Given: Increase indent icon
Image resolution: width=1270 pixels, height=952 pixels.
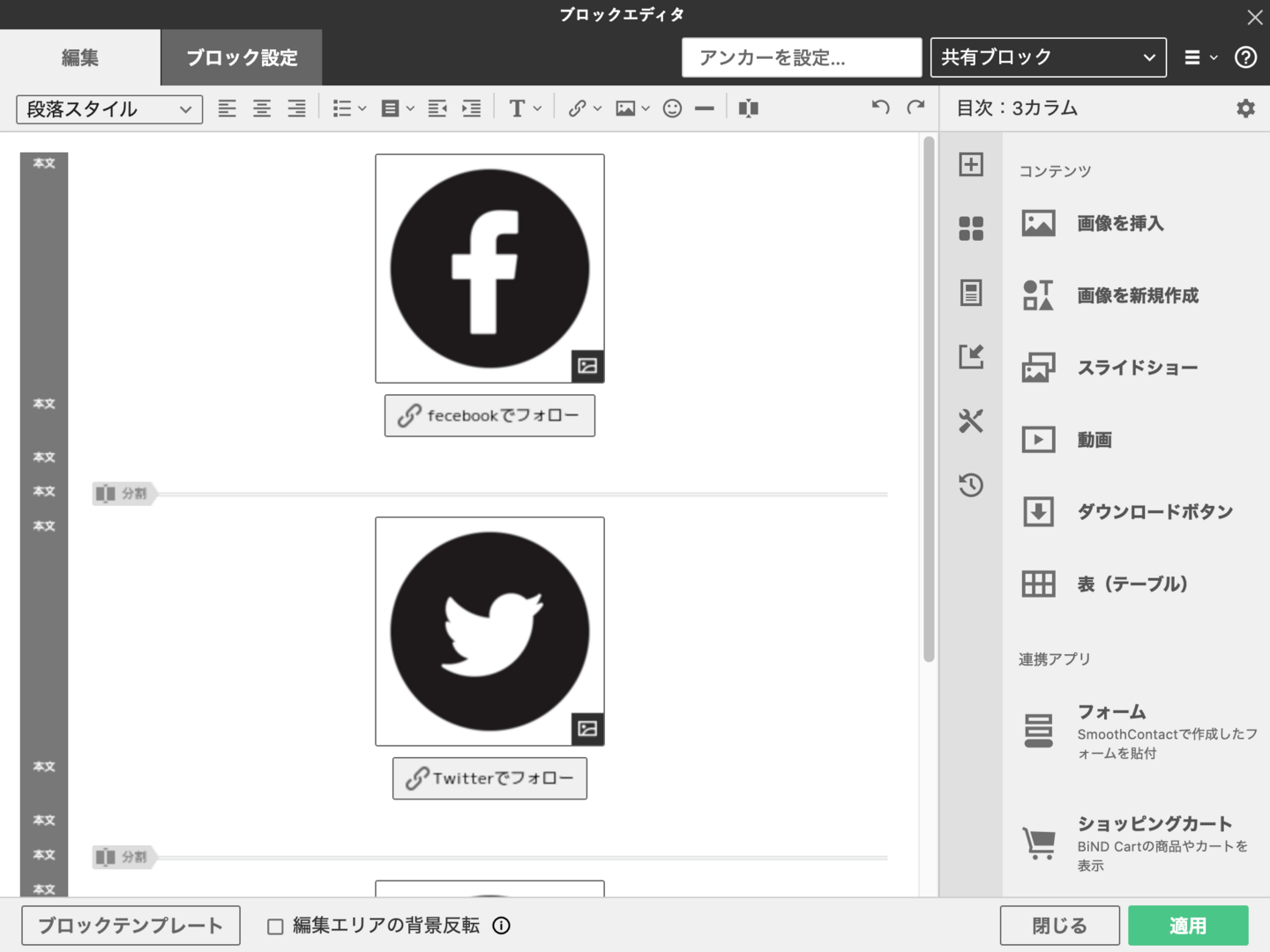Looking at the screenshot, I should tap(472, 108).
